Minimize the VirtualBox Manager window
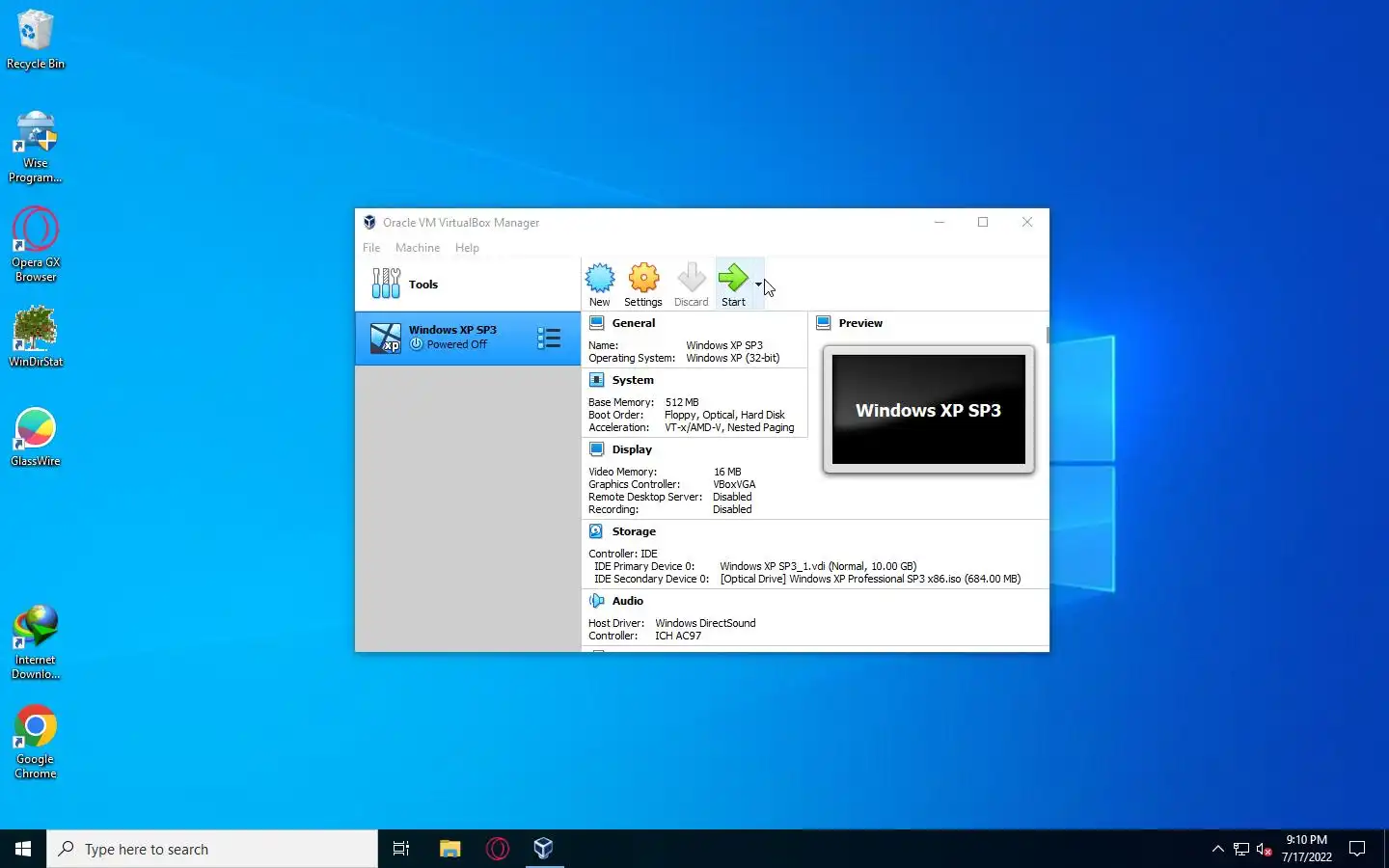 tap(939, 222)
